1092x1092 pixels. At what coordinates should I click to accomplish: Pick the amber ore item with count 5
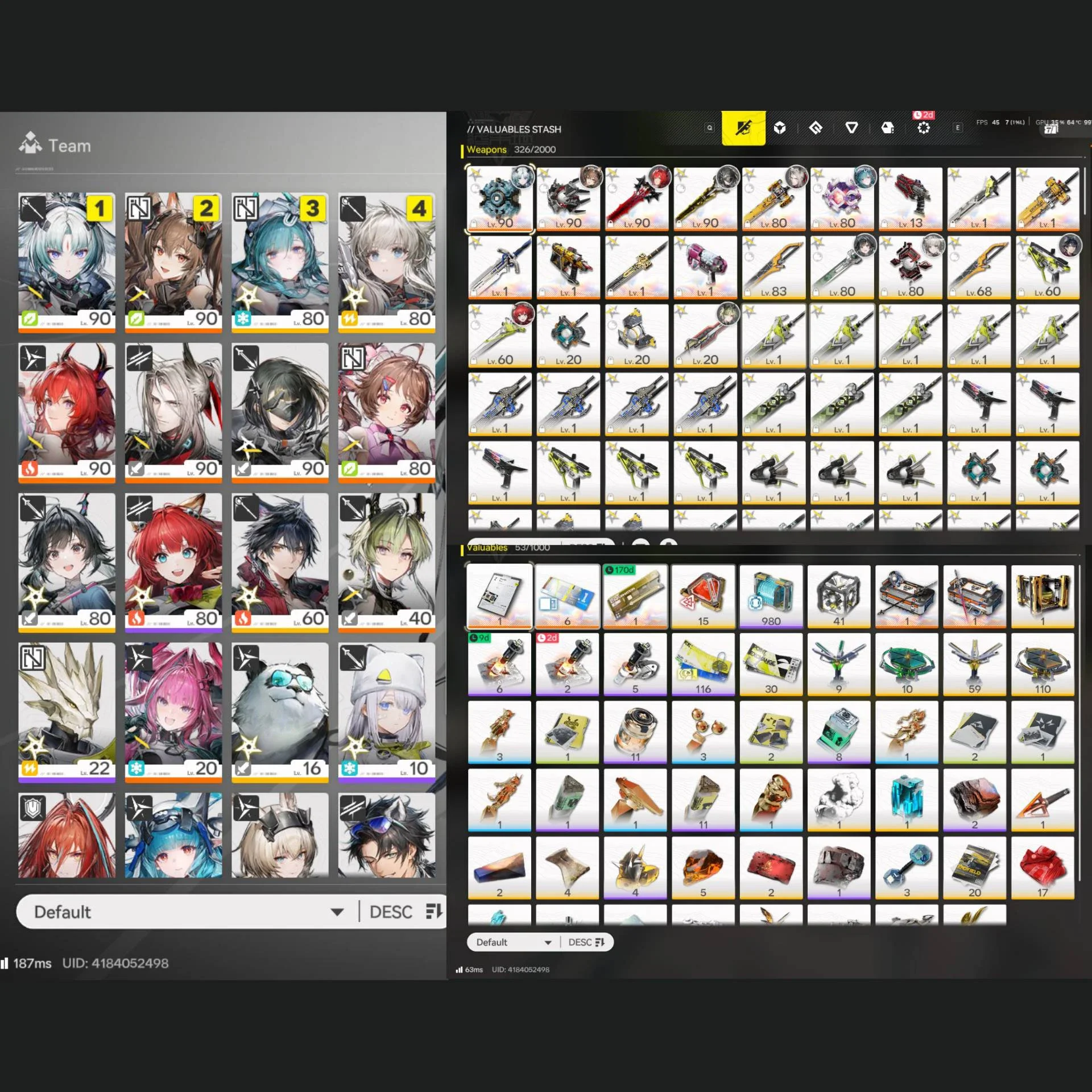[x=703, y=867]
